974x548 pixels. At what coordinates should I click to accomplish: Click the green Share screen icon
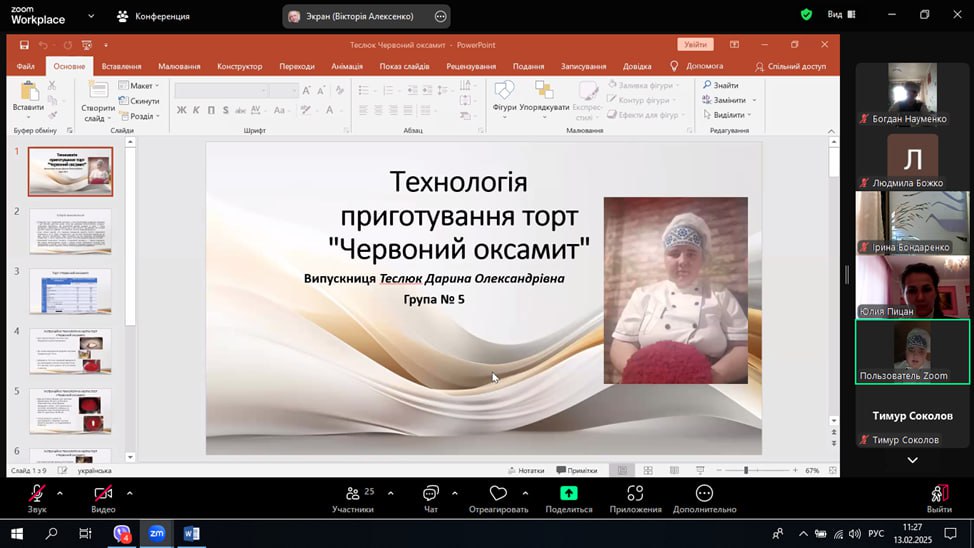click(568, 494)
